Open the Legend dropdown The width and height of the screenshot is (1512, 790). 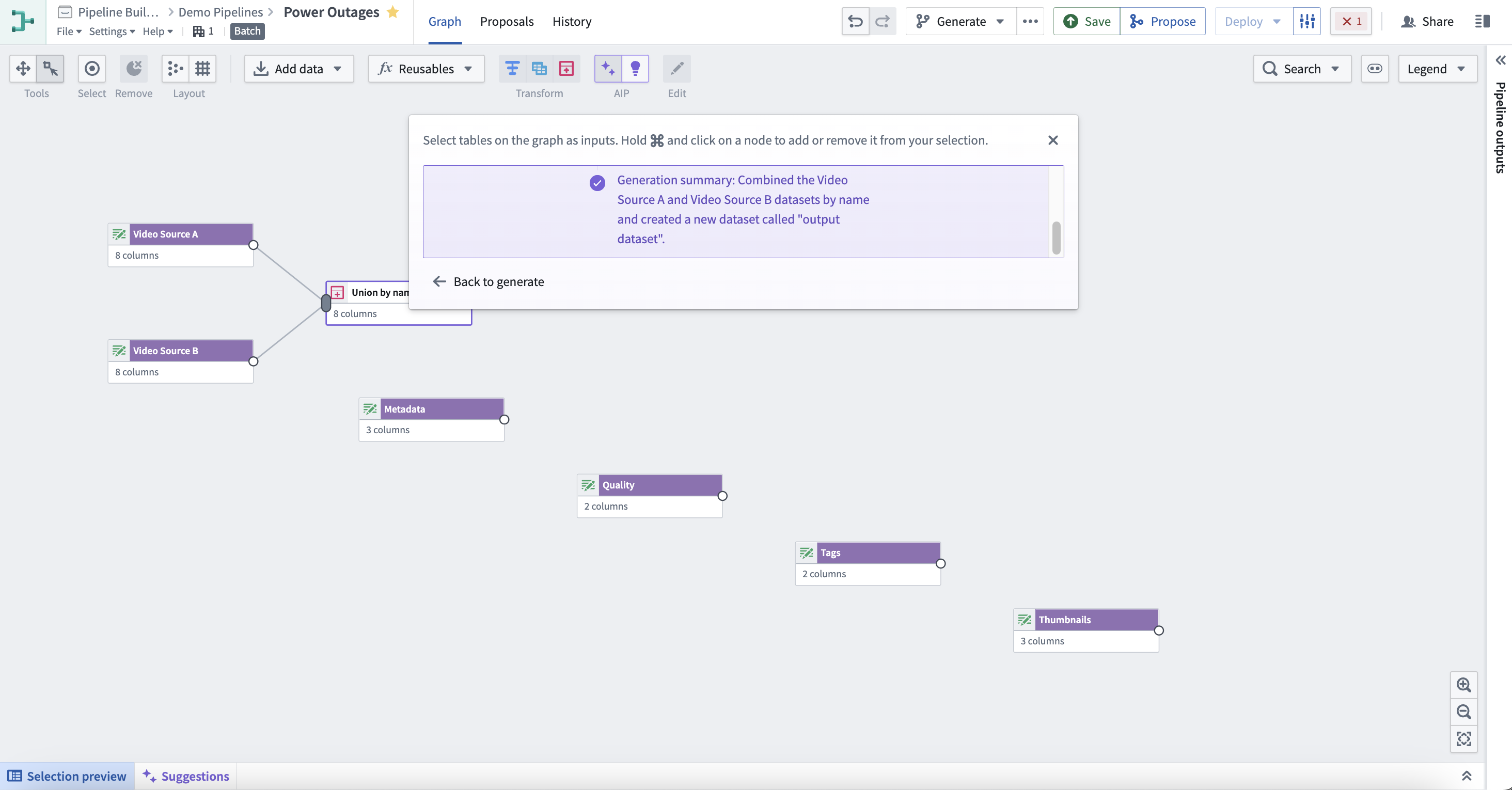tap(1438, 69)
